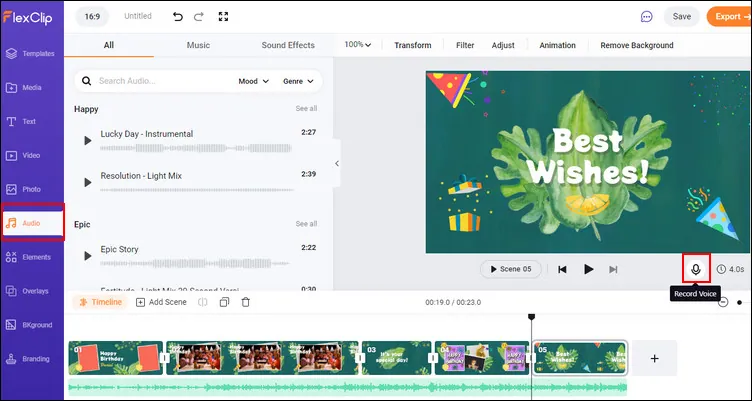Select scene 05 Best Wishes thumbnail

pyautogui.click(x=580, y=358)
